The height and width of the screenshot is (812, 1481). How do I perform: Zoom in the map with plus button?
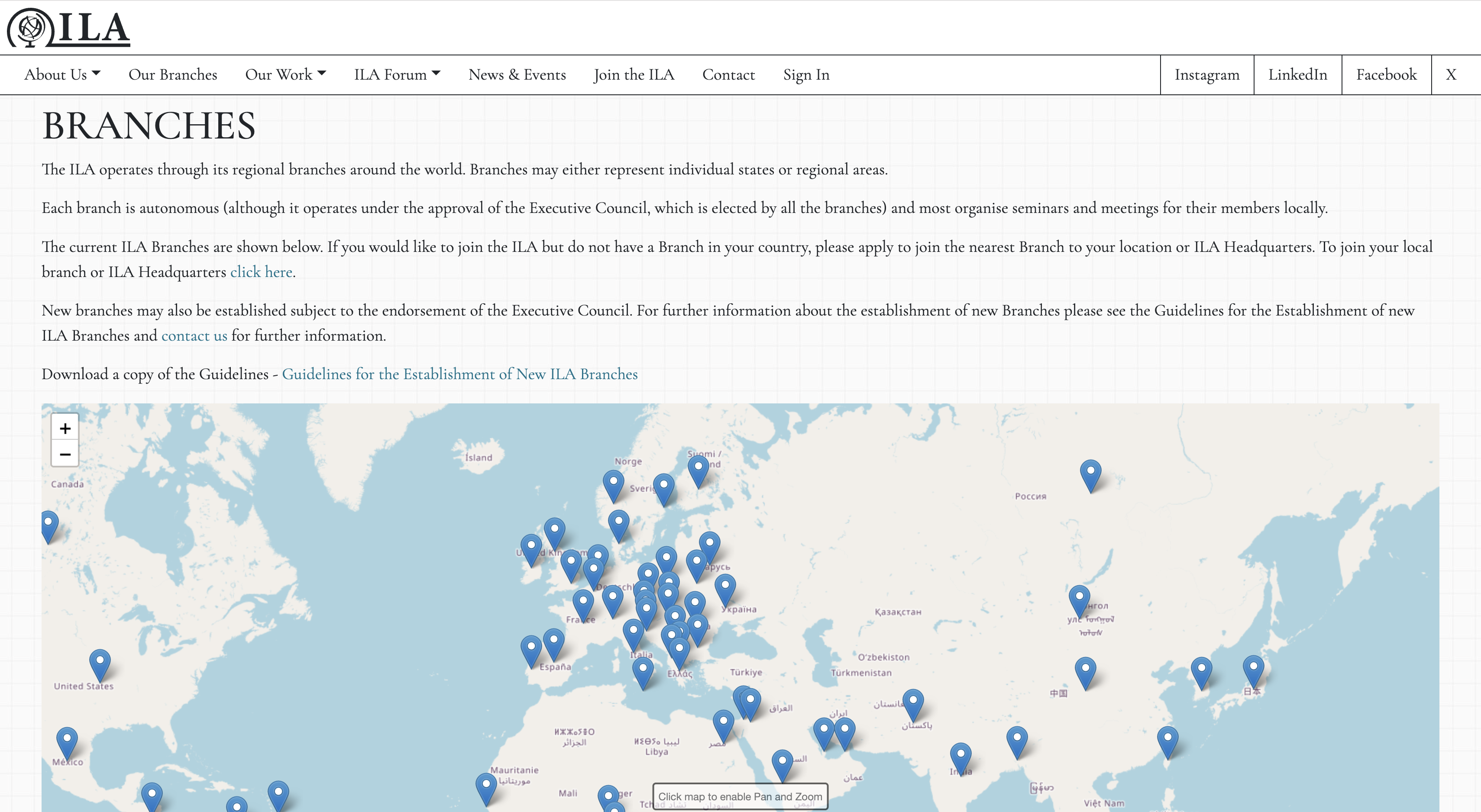(x=65, y=428)
